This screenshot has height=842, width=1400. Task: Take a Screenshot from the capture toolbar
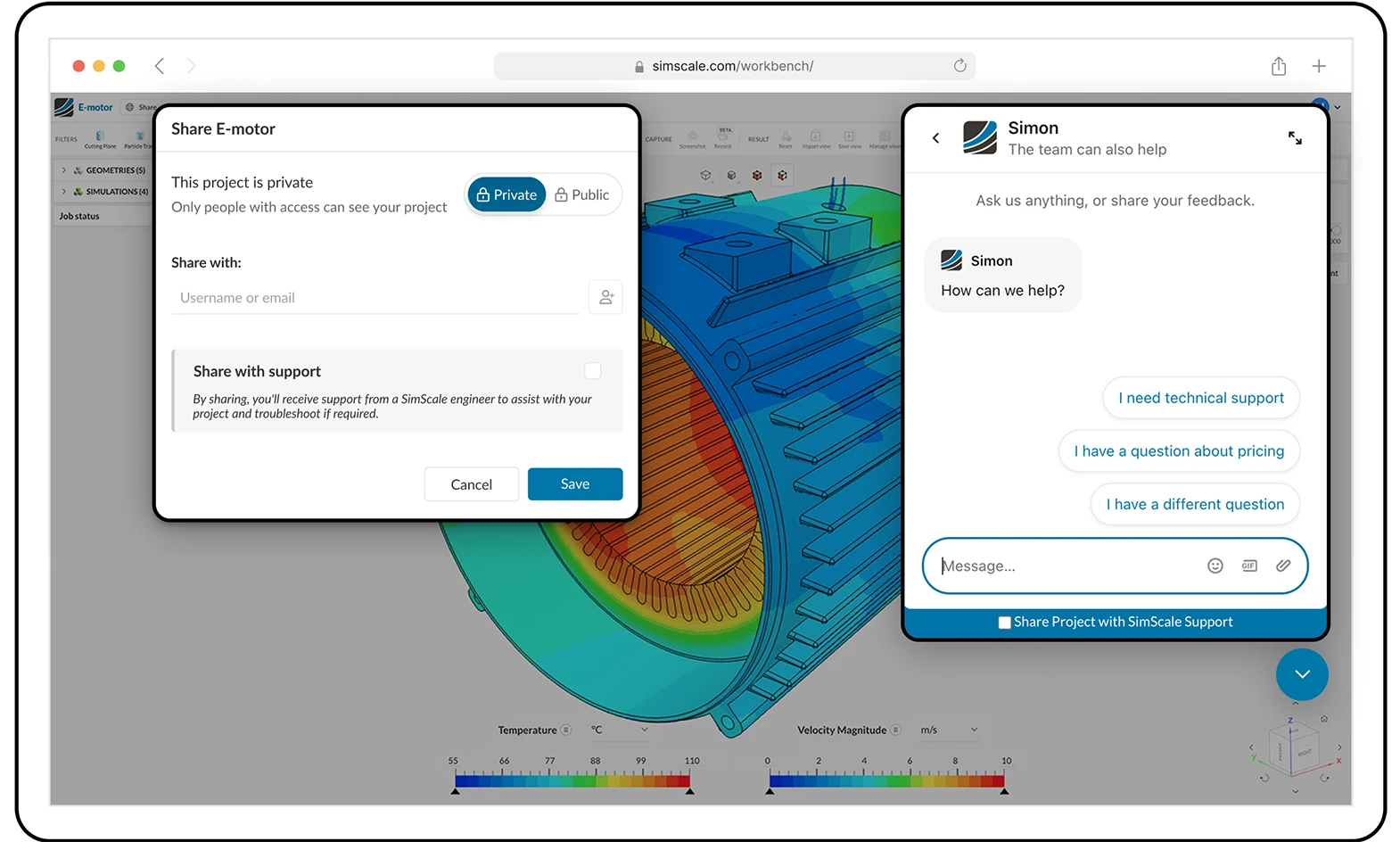[x=692, y=138]
